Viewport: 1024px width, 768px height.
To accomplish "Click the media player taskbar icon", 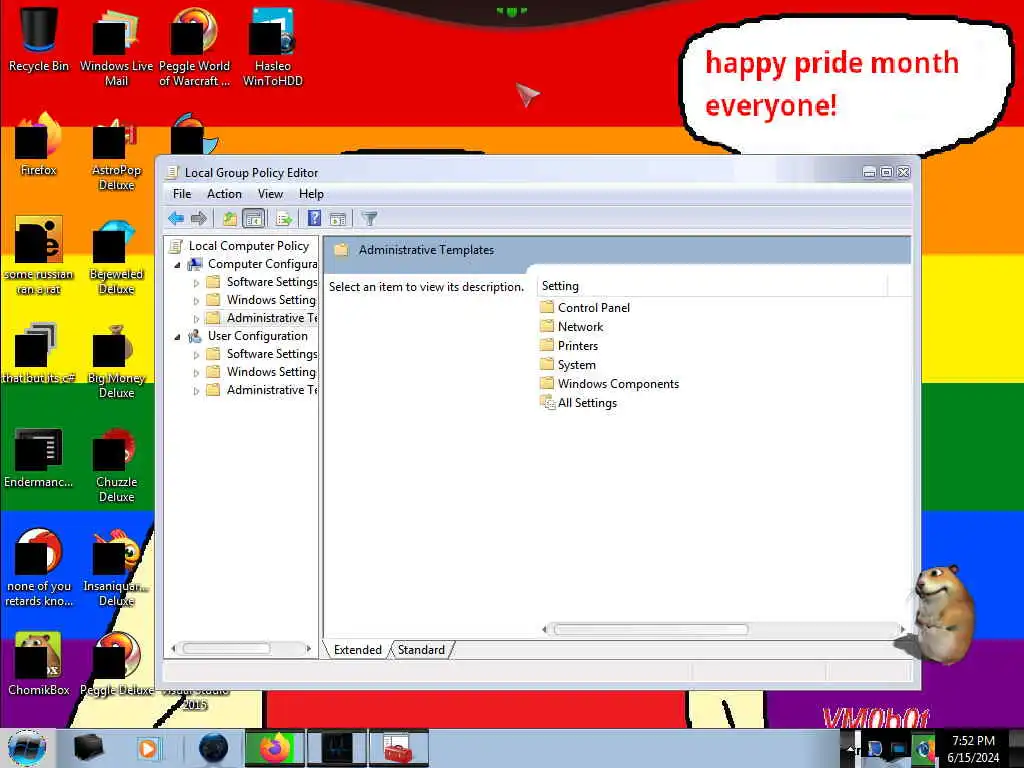I will tap(148, 748).
